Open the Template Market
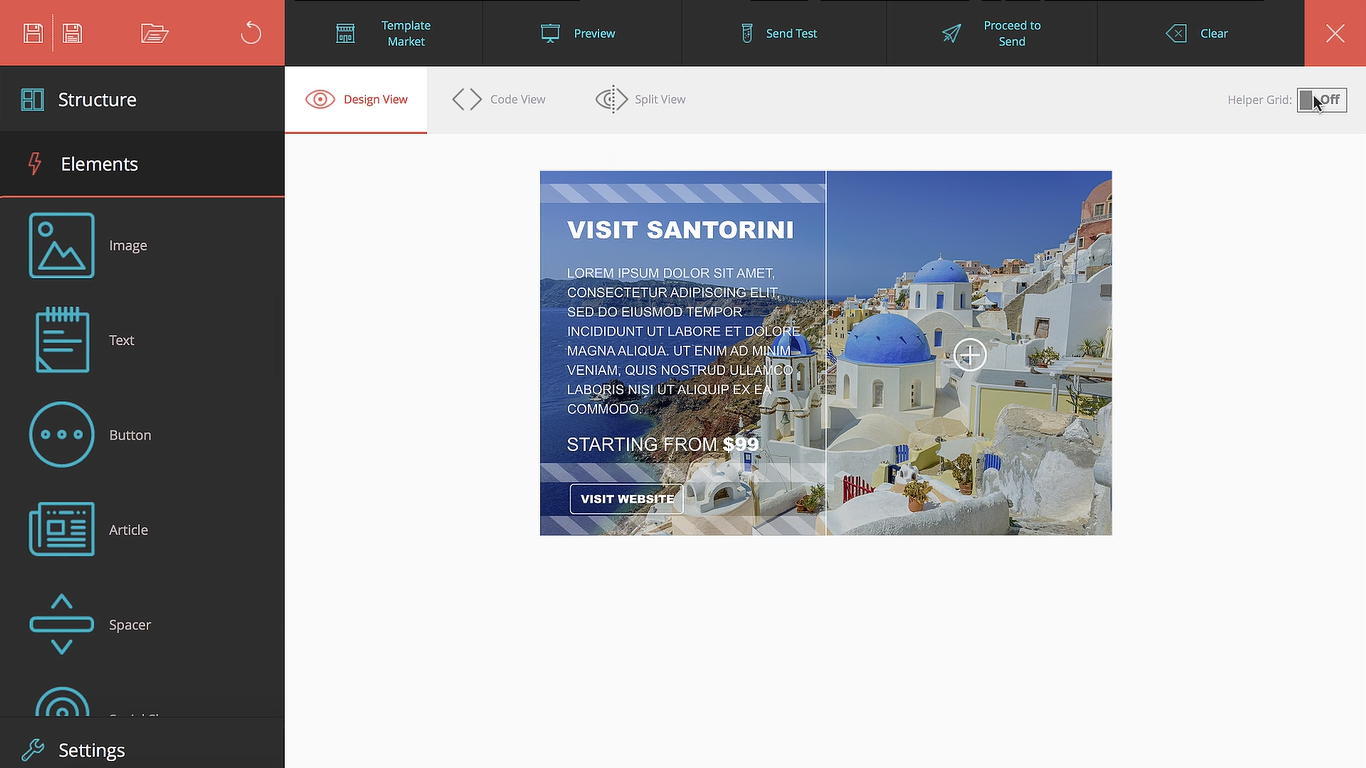The height and width of the screenshot is (768, 1366). click(x=384, y=33)
